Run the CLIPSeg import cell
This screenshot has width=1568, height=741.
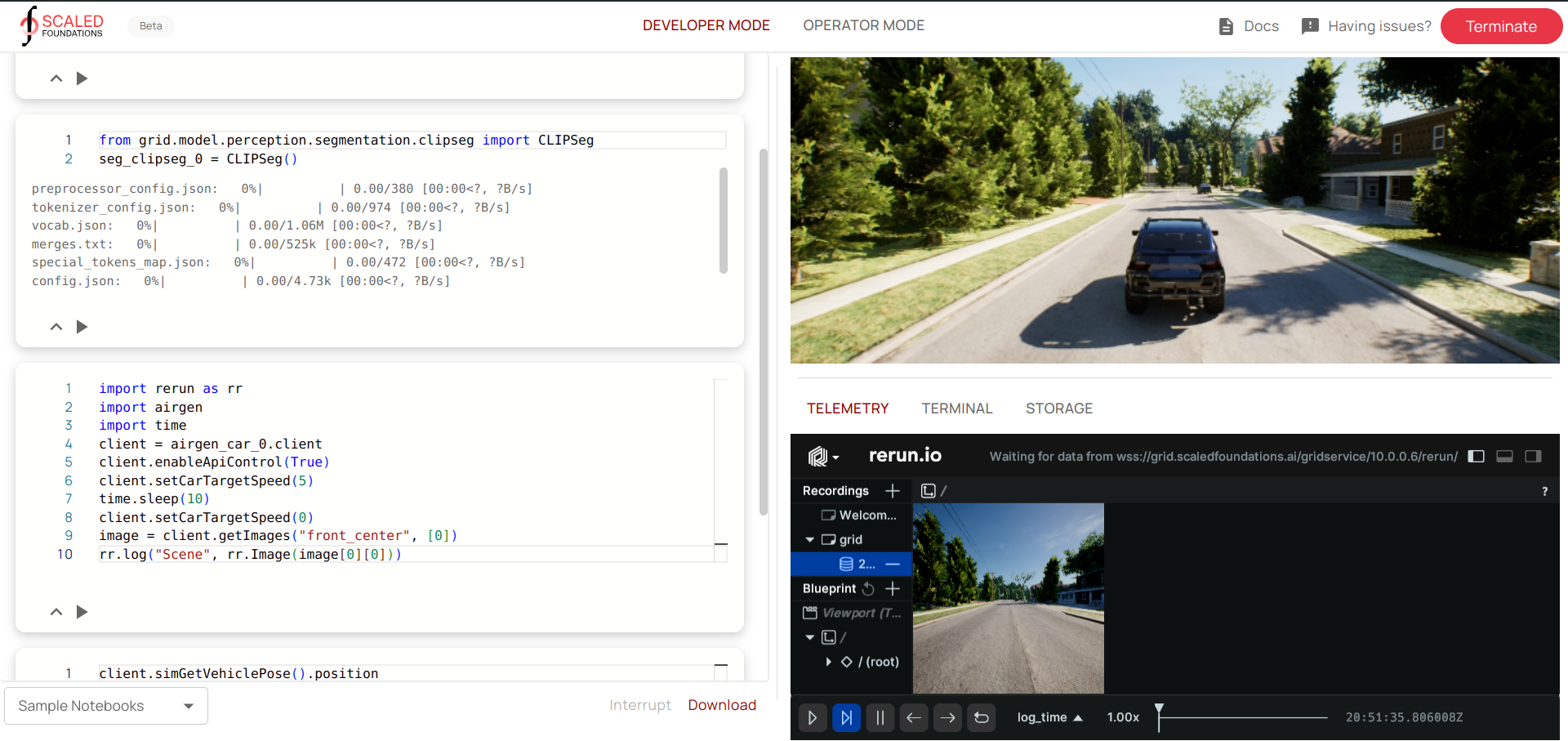pos(82,327)
